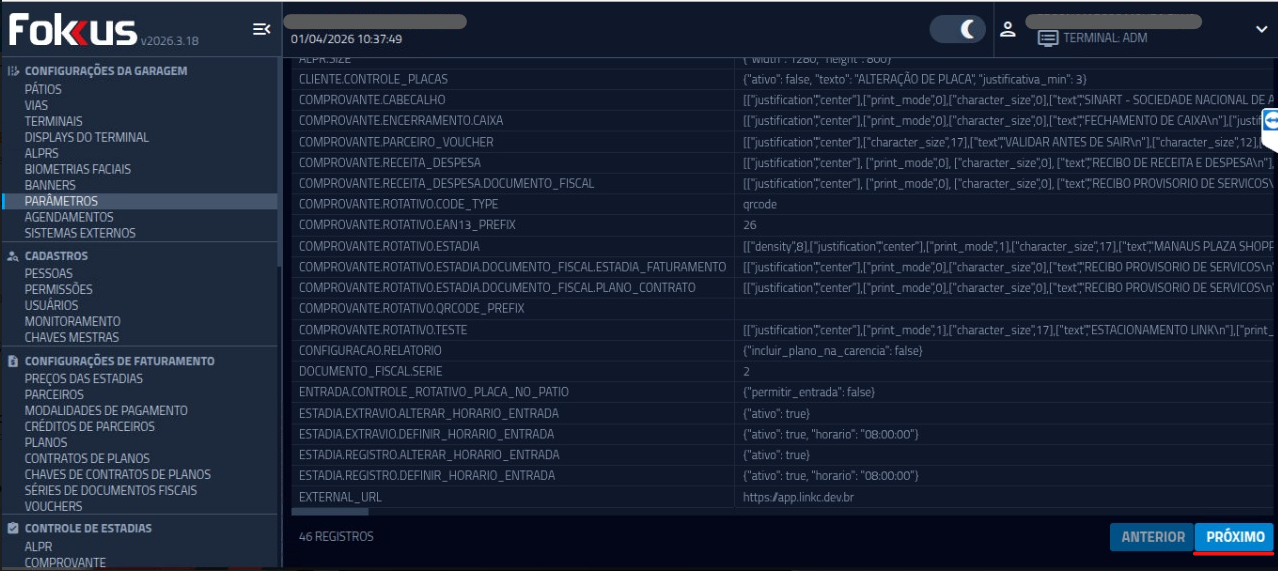The width and height of the screenshot is (1278, 571).
Task: Click the Controle de Estadias section icon
Action: (x=13, y=528)
